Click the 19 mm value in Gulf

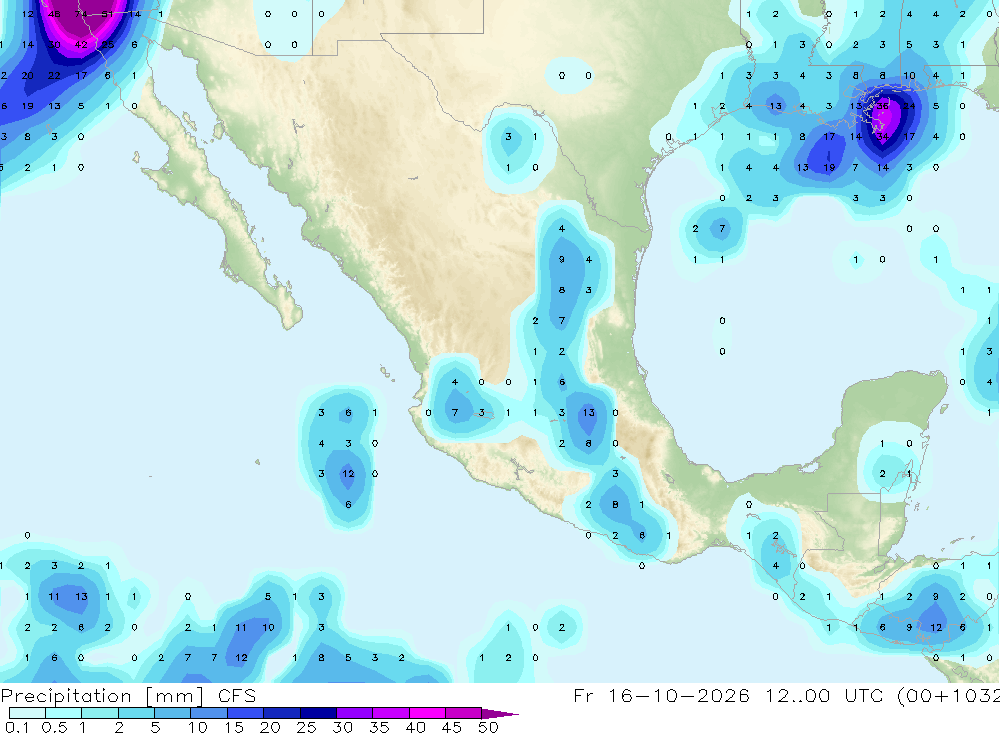click(x=829, y=167)
